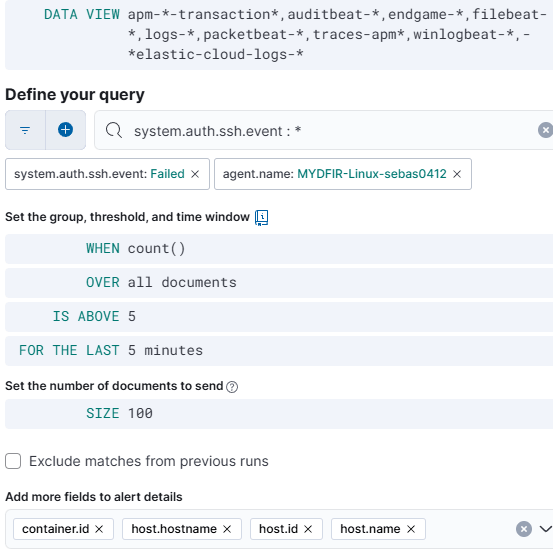This screenshot has width=553, height=560.
Task: Expand the alert detail fields dropdown
Action: coord(545,529)
